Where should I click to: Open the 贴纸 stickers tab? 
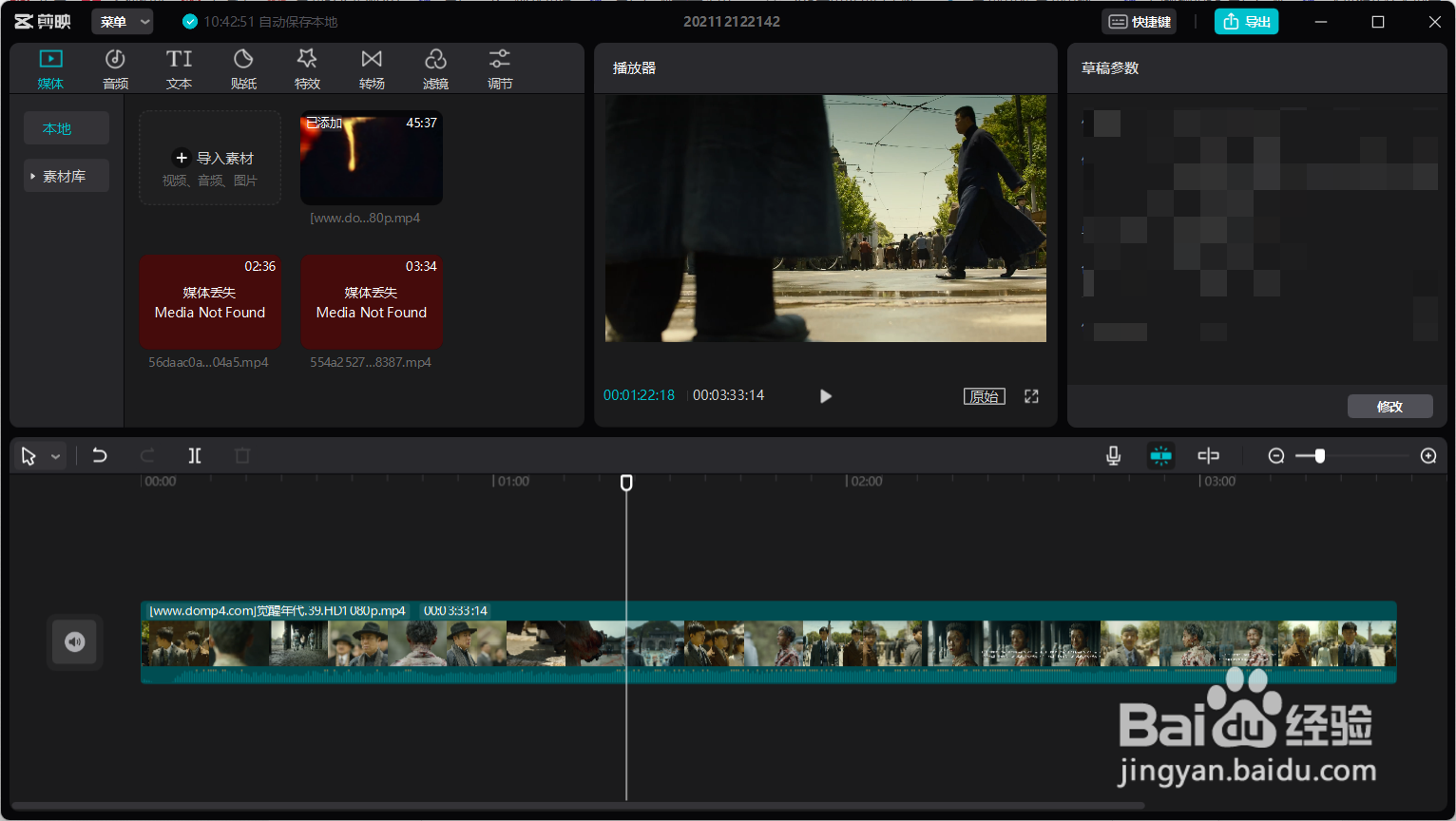[243, 69]
